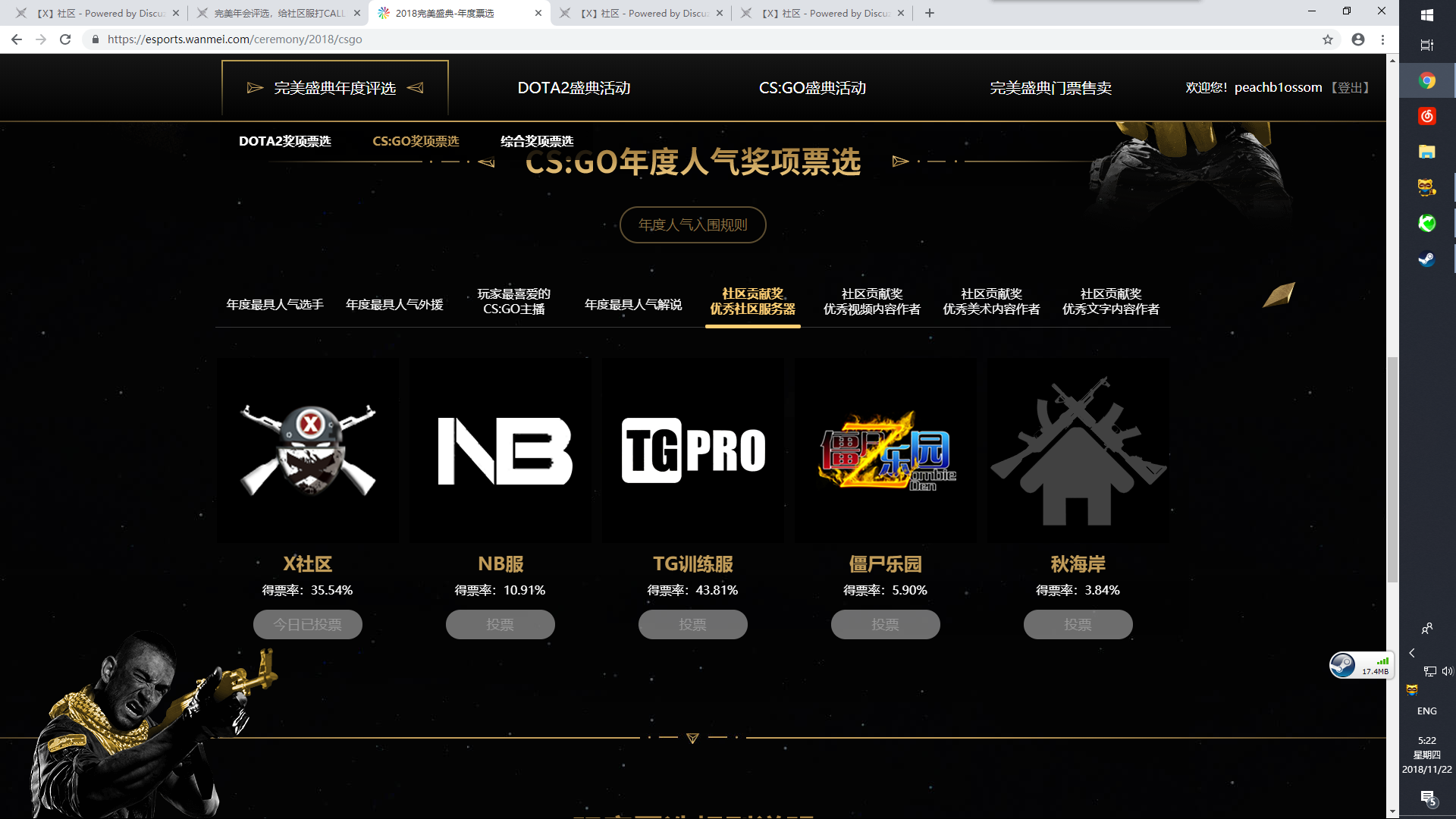The height and width of the screenshot is (819, 1456).
Task: Click the bookmark star icon in address bar
Action: point(1327,39)
